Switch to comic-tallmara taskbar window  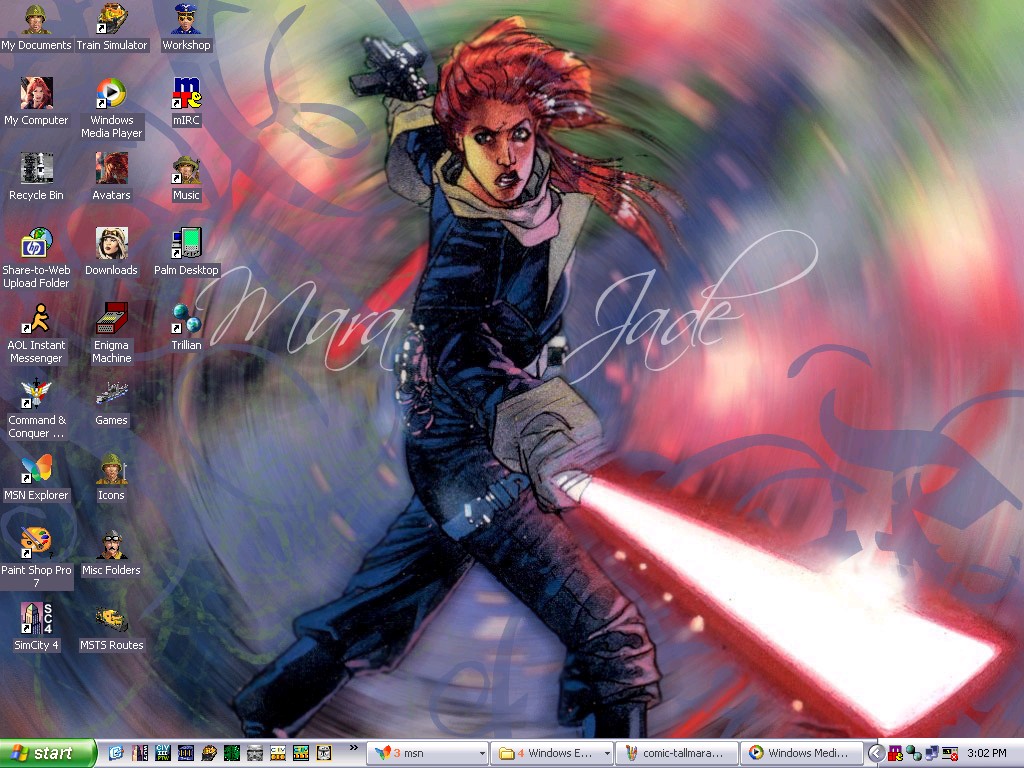(x=678, y=753)
